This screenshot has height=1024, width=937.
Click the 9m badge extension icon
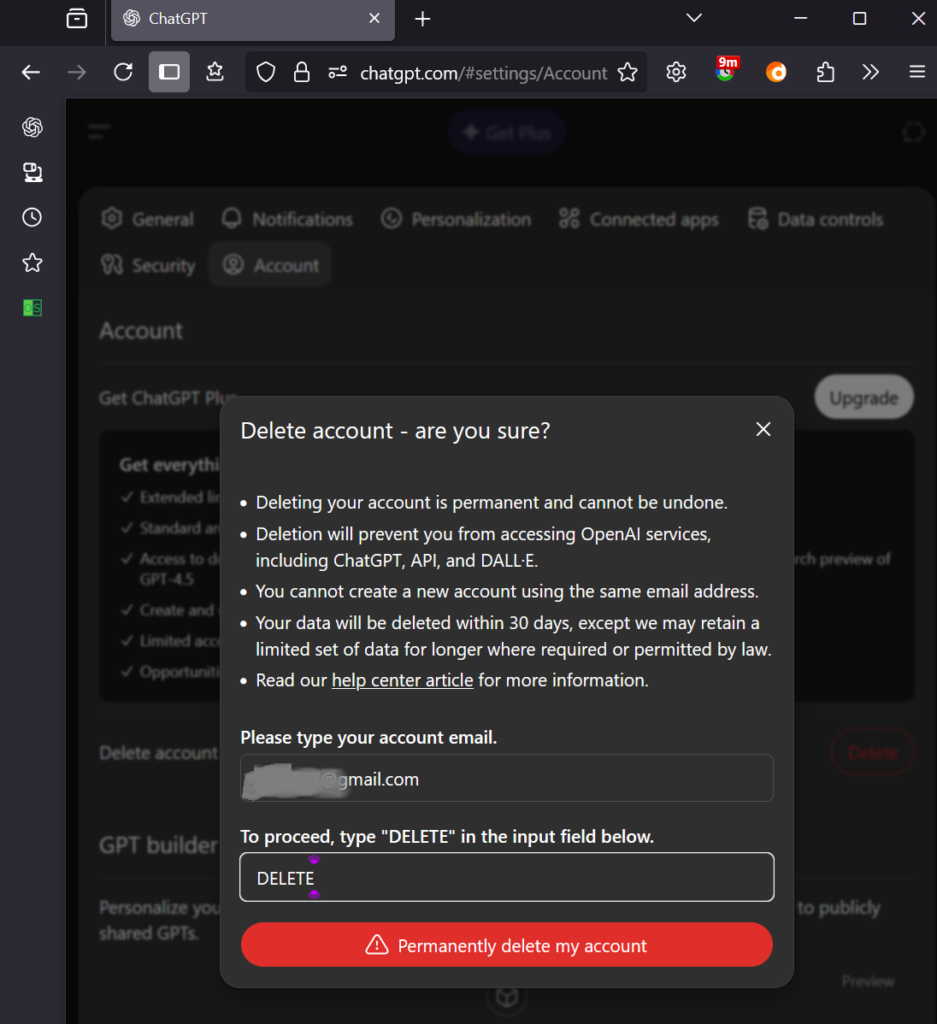[726, 69]
